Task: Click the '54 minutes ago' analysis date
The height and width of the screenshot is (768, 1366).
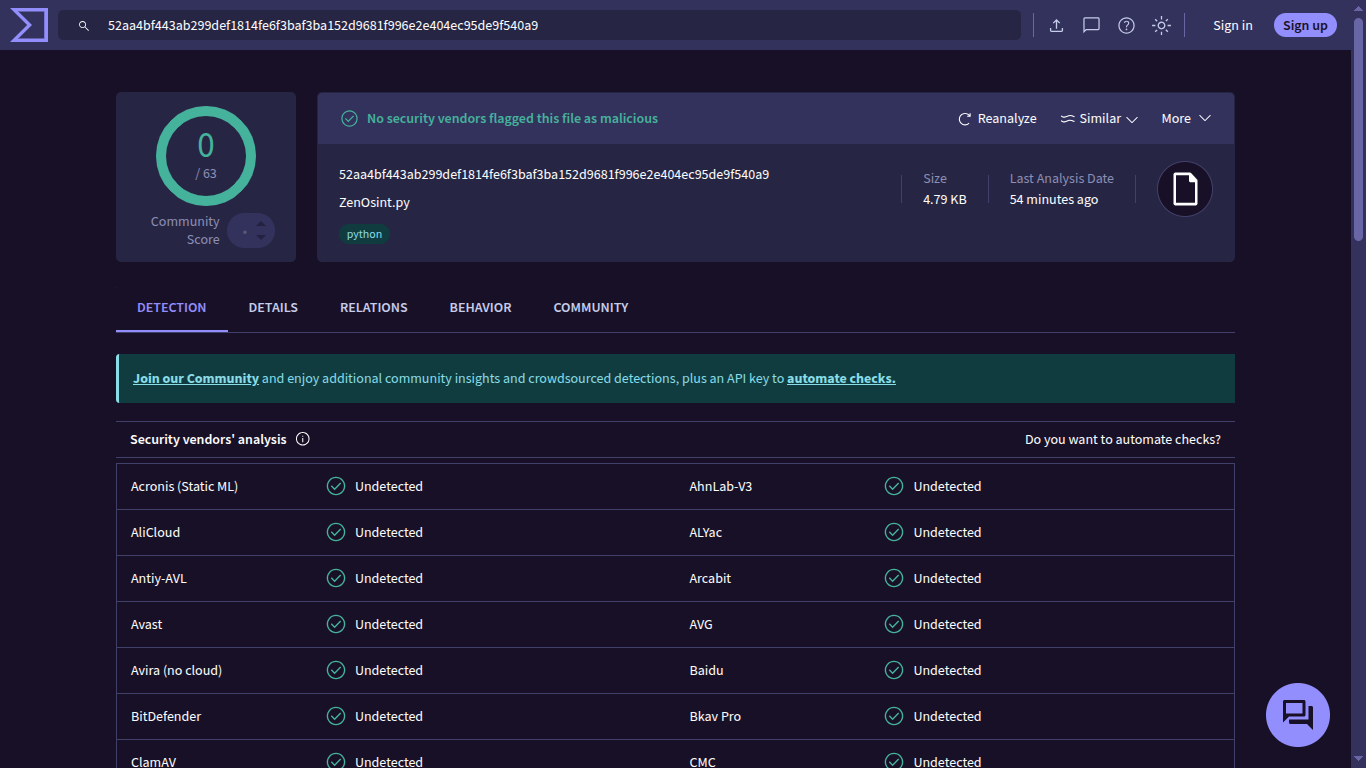Action: (x=1054, y=199)
